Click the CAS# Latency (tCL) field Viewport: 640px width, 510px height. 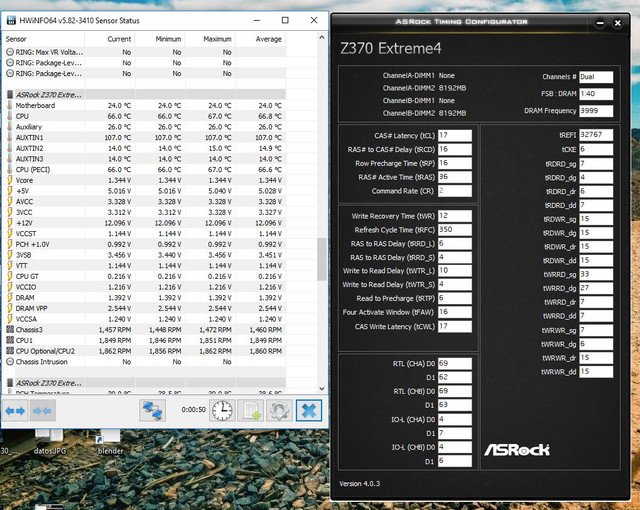[x=455, y=135]
